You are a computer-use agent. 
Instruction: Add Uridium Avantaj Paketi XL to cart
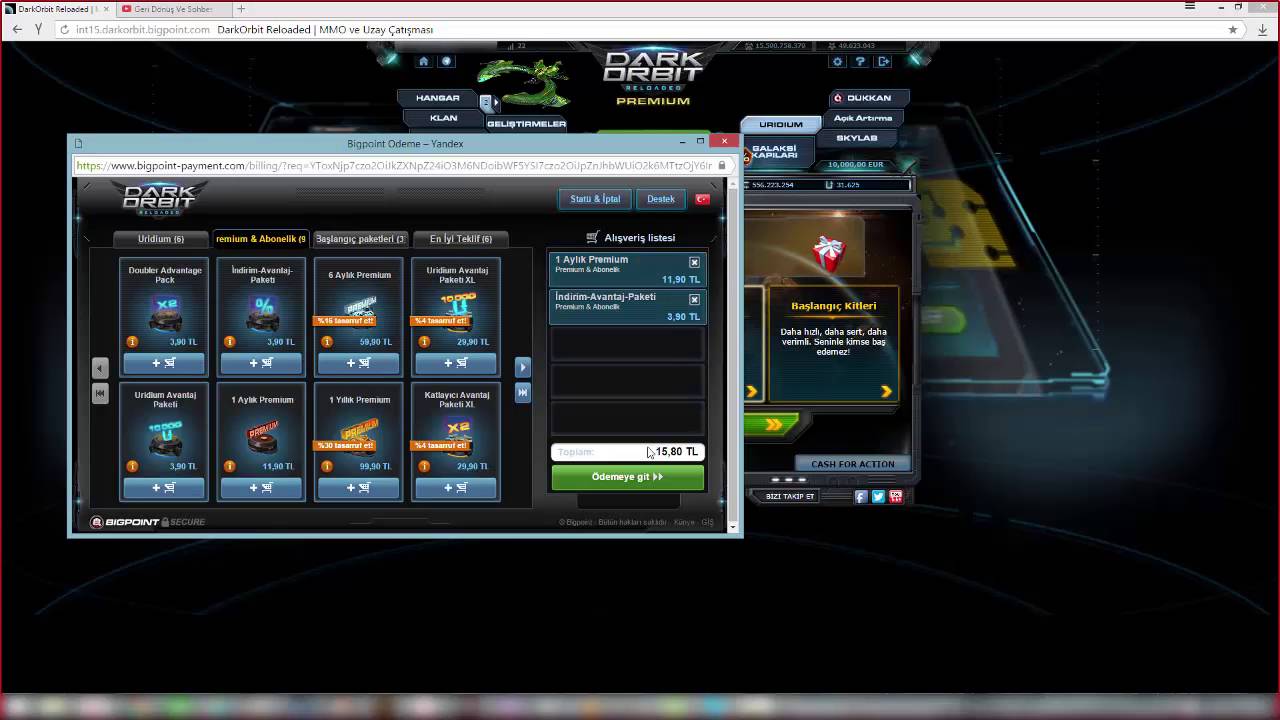(456, 363)
